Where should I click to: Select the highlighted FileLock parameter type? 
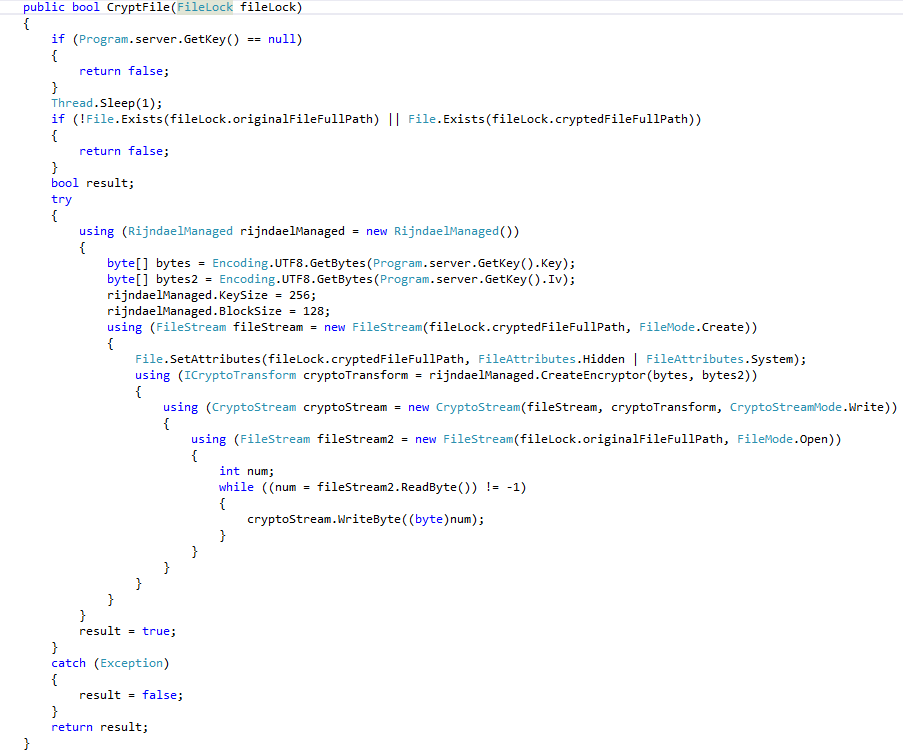coord(205,7)
